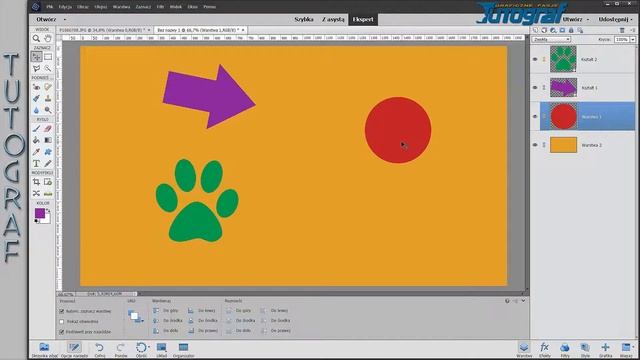Select the Custom Shape tool

point(48,152)
